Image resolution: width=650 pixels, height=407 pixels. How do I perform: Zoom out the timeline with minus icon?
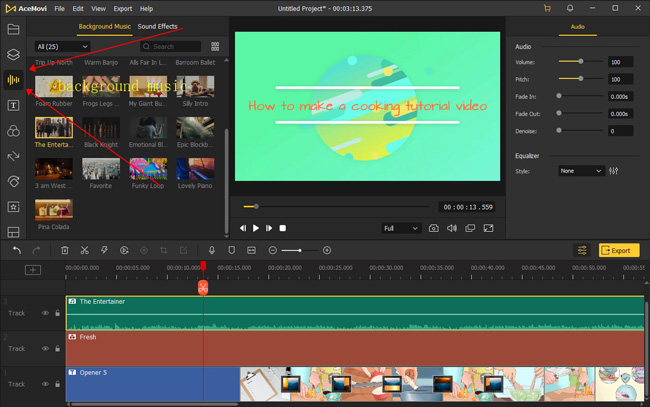coord(272,250)
